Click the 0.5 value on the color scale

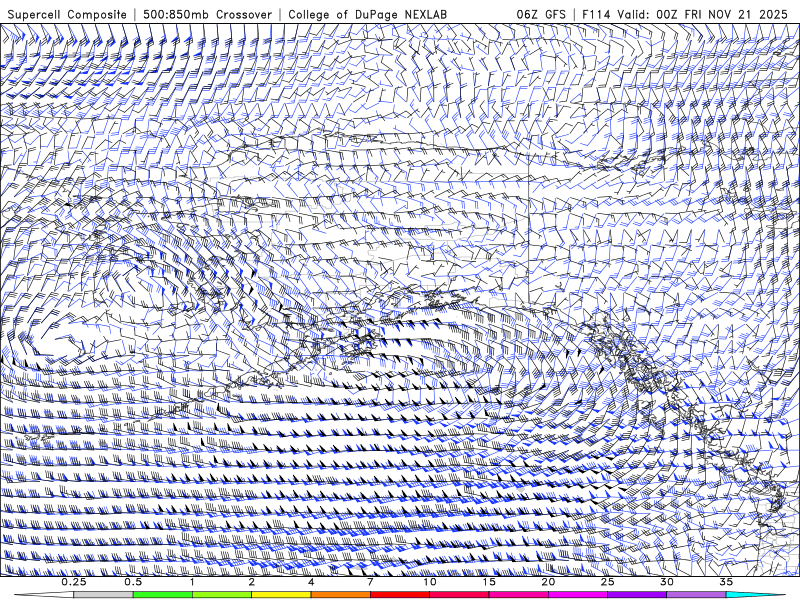click(133, 582)
